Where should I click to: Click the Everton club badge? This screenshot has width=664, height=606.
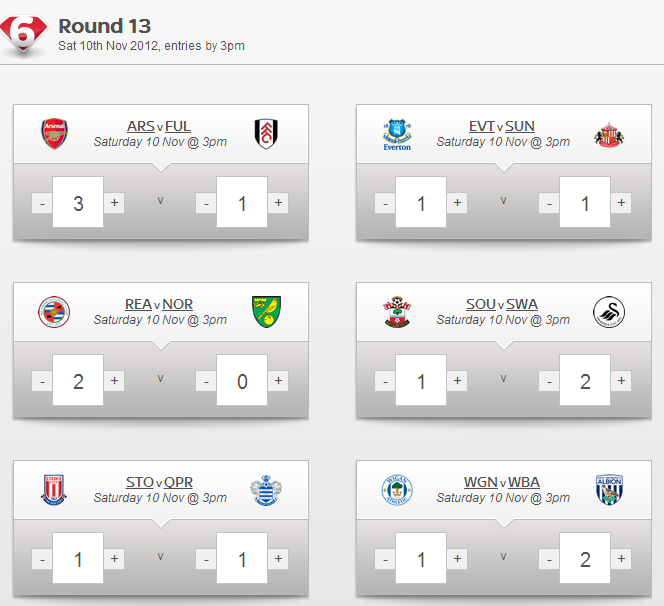coord(397,134)
